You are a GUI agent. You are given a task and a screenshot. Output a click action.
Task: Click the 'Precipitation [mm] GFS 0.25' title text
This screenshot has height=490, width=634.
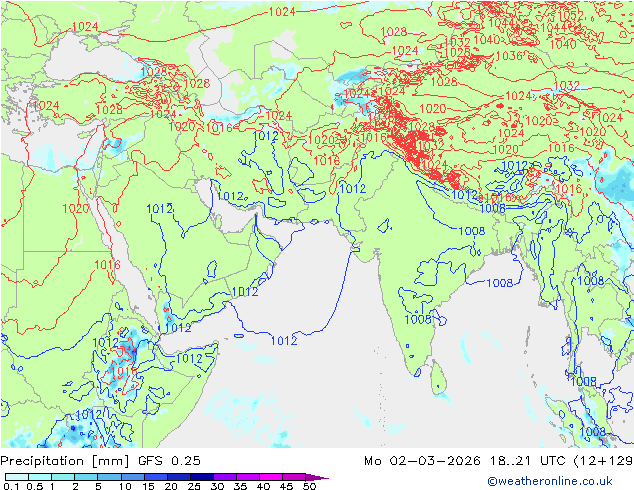pyautogui.click(x=100, y=461)
